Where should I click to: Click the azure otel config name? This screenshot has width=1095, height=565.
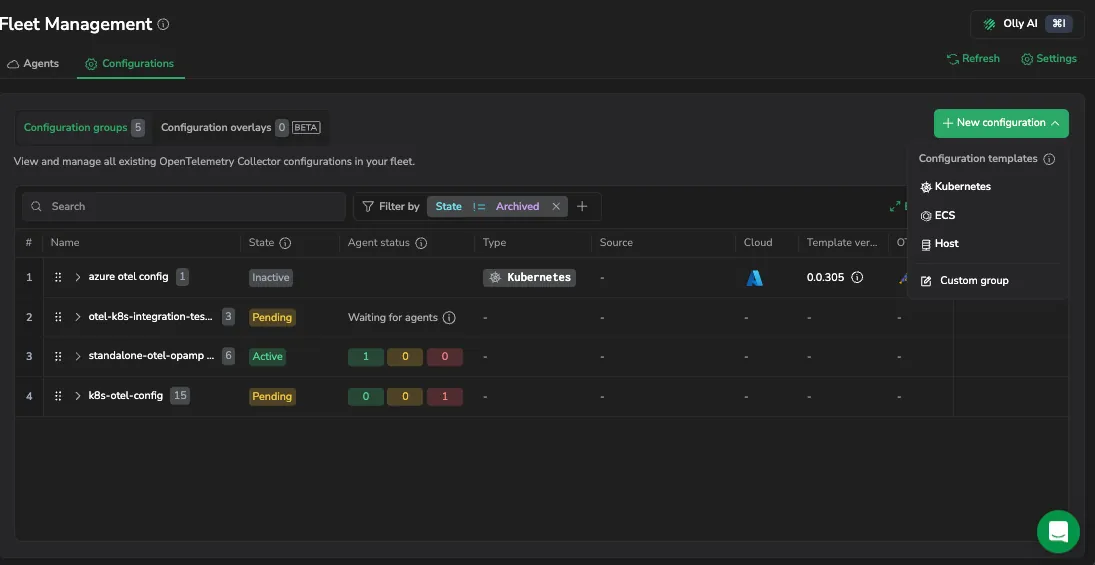128,277
